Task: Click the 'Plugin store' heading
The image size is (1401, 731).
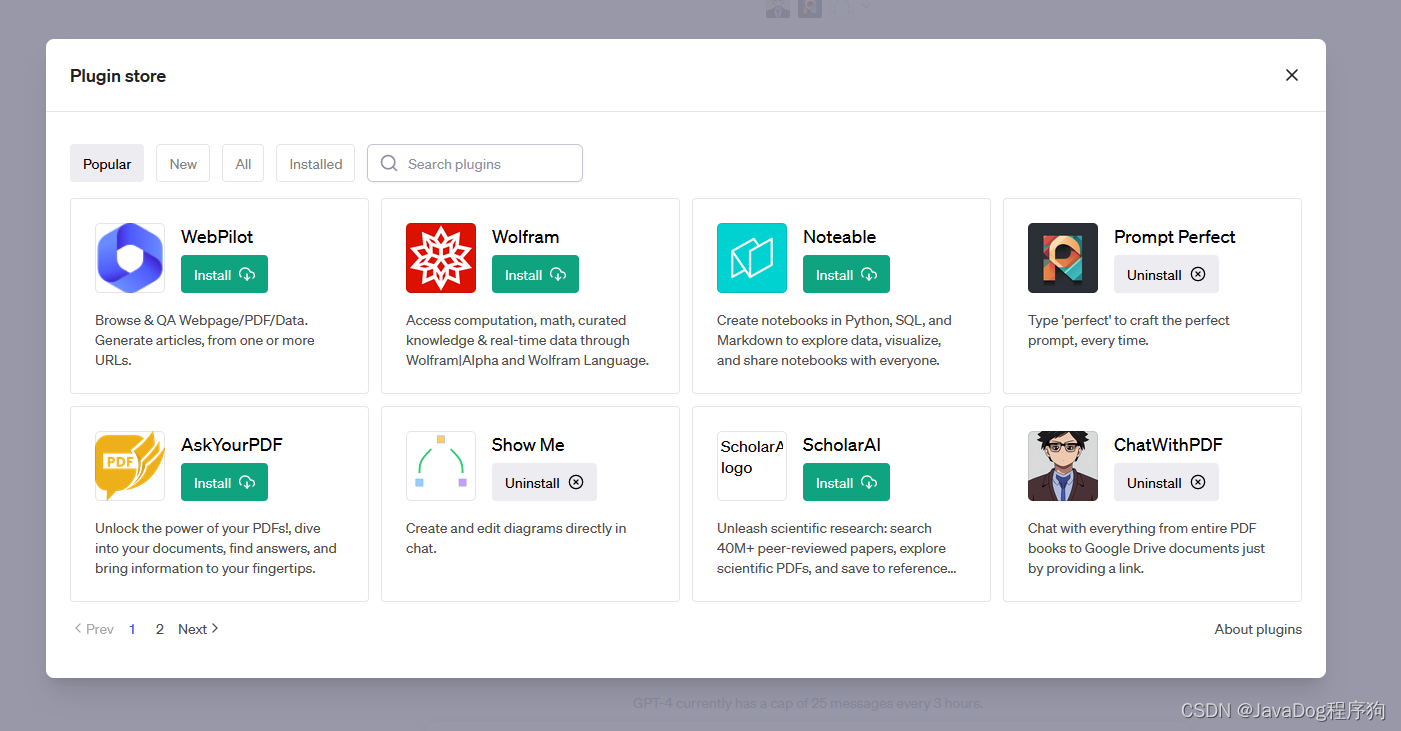Action: 118,76
